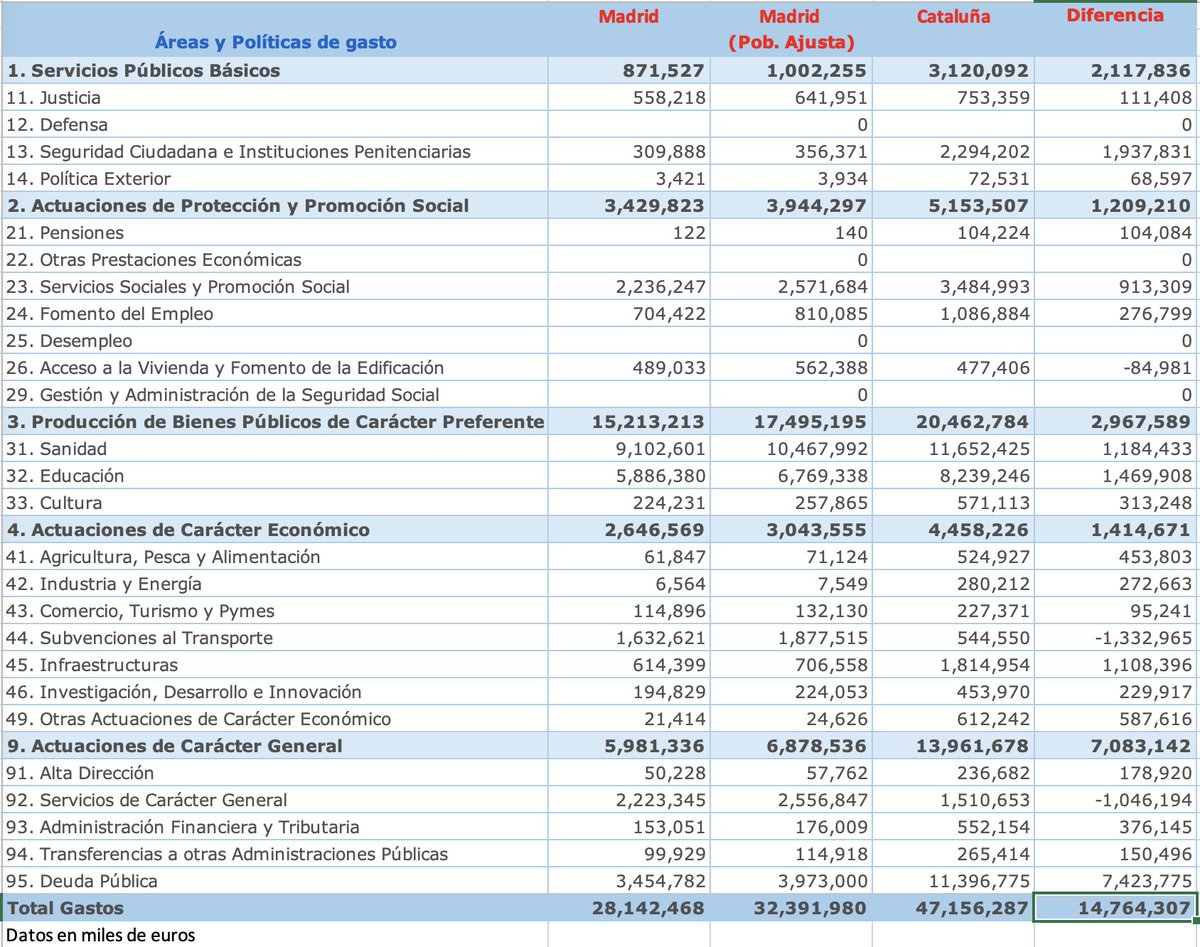This screenshot has width=1200, height=947.
Task: Select the 'Áreas y Políticas de gasto' header cell
Action: (x=275, y=42)
